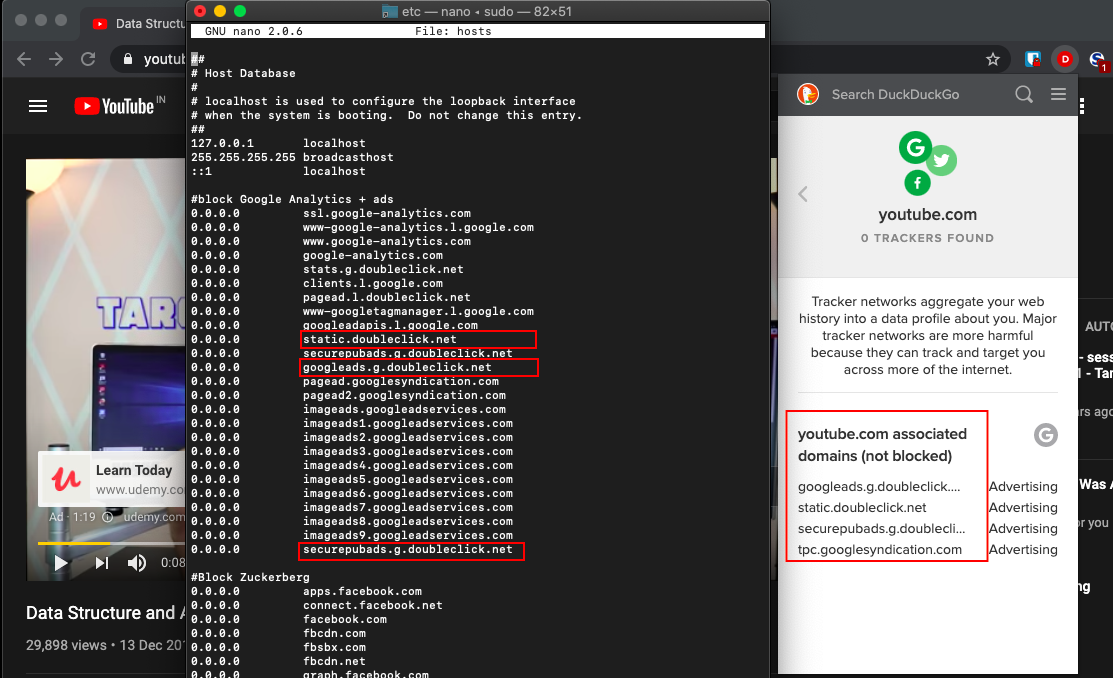
Task: Click the partly hidden Chrome extension with red badge
Action: click(x=1098, y=61)
